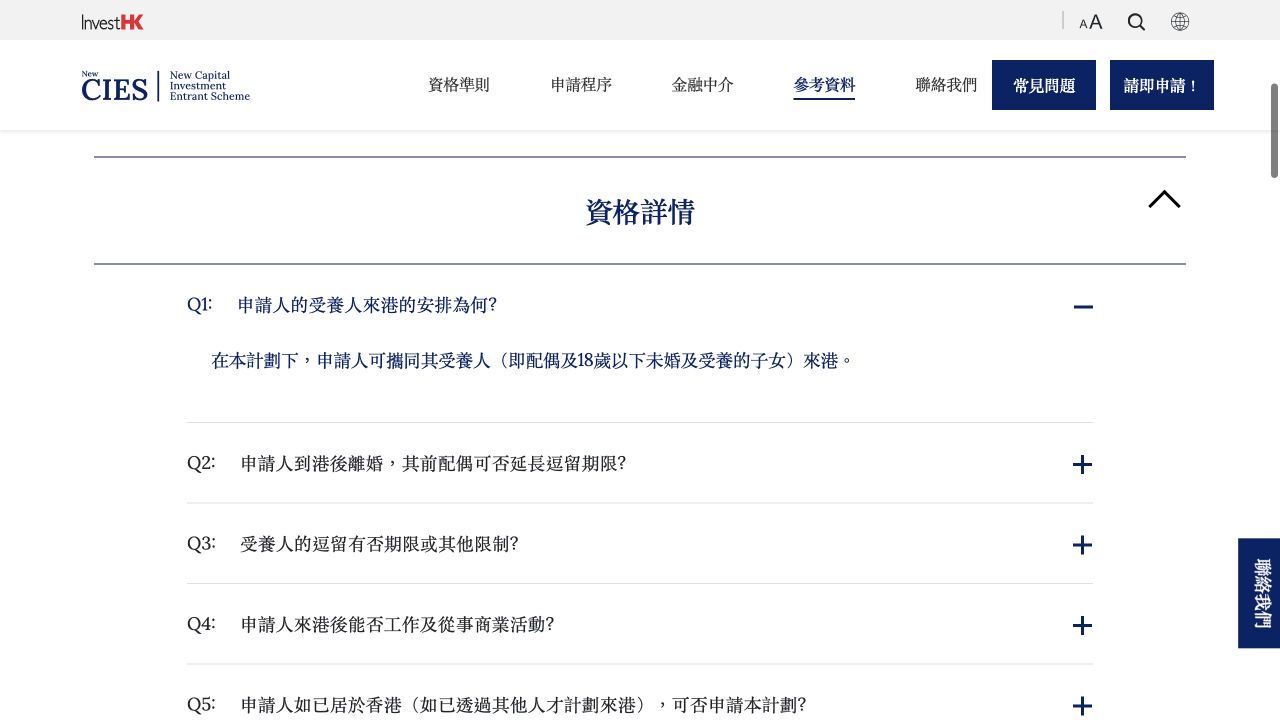1280x720 pixels.
Task: Expand Q3 plus icon about 受養人的逗留
Action: pos(1082,545)
